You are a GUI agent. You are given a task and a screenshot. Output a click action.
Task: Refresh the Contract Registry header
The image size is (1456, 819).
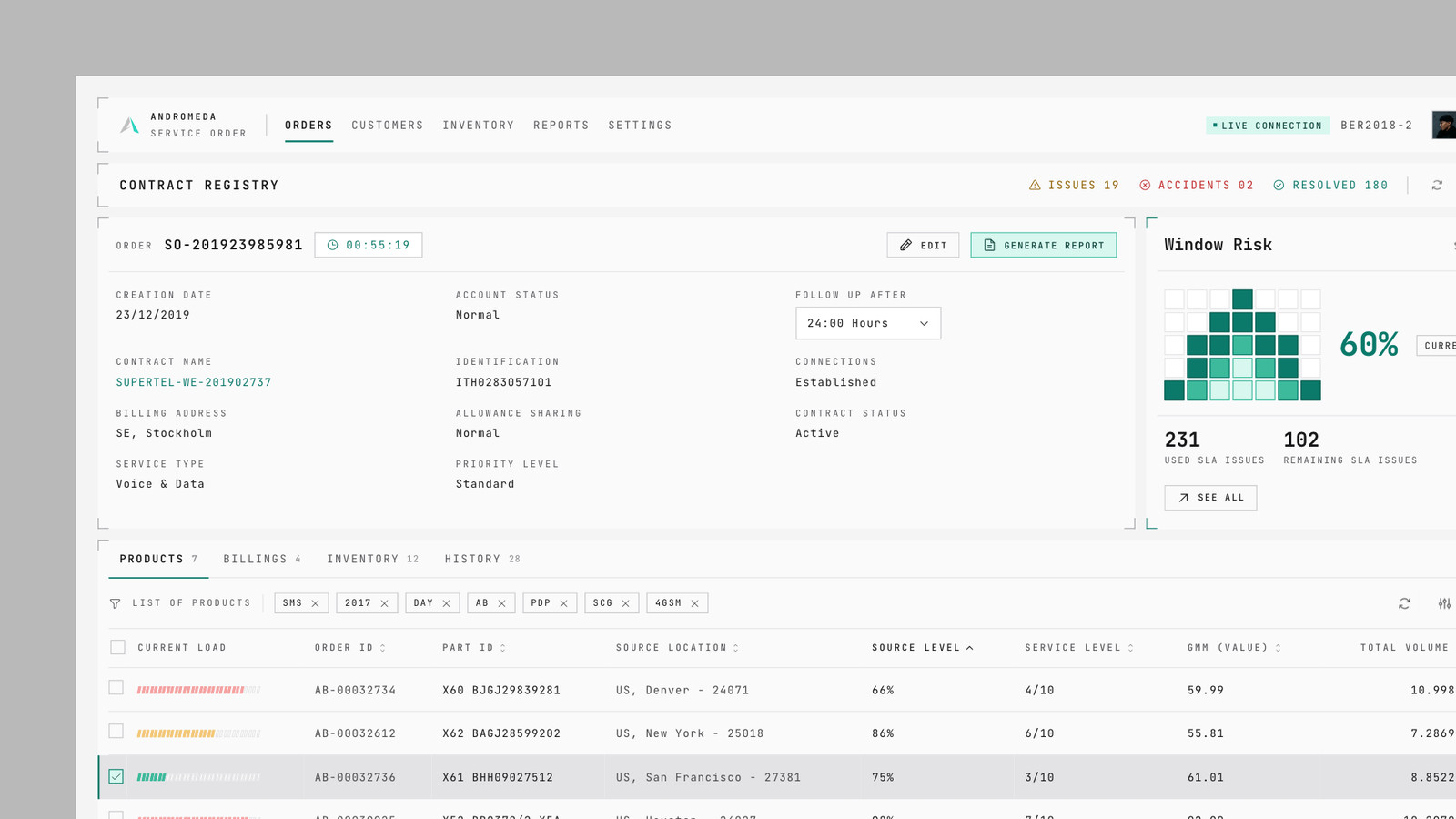[1437, 186]
